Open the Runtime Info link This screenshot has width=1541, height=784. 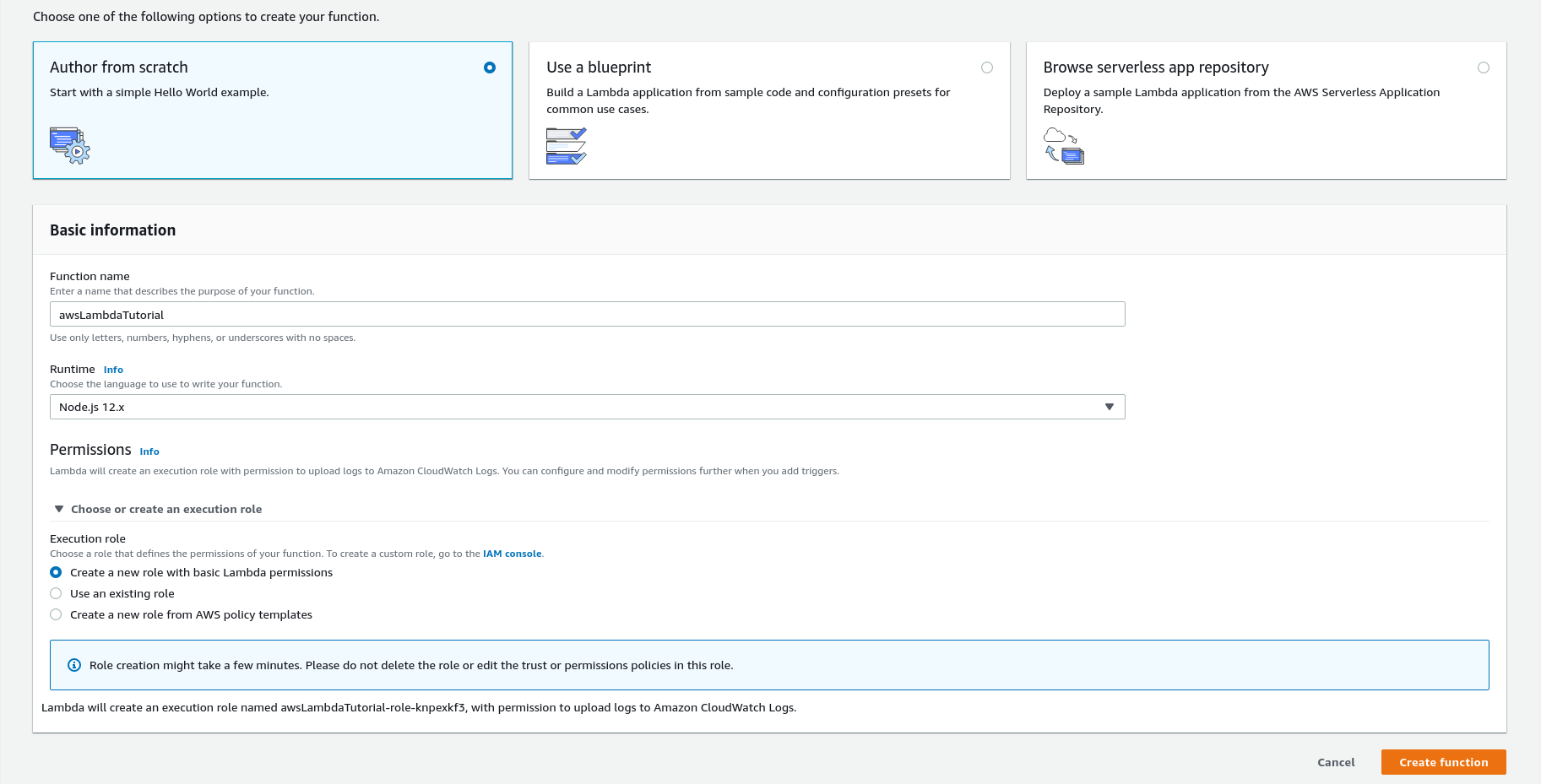coord(113,370)
